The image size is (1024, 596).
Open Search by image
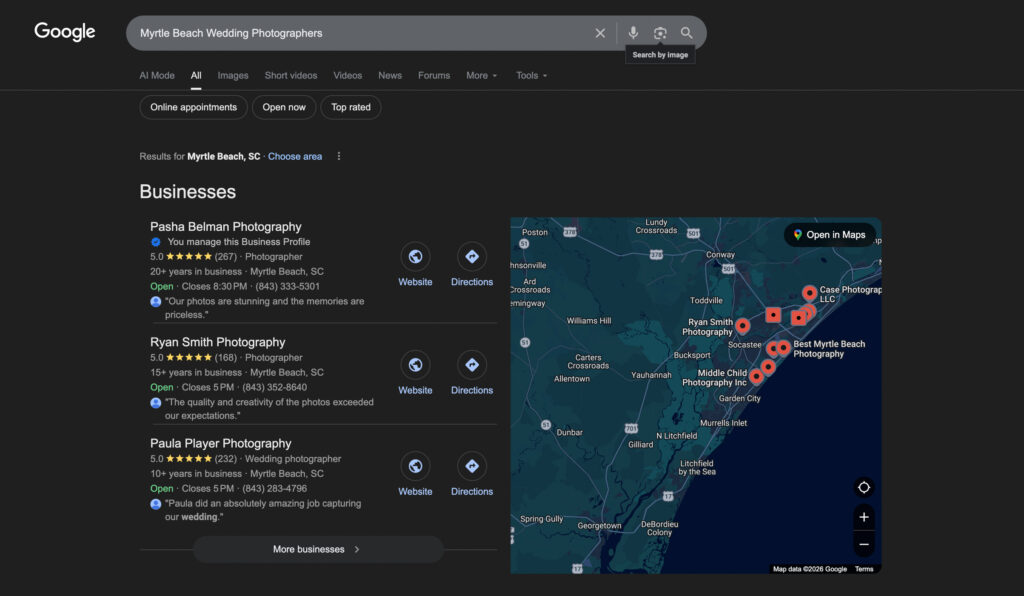pyautogui.click(x=660, y=32)
